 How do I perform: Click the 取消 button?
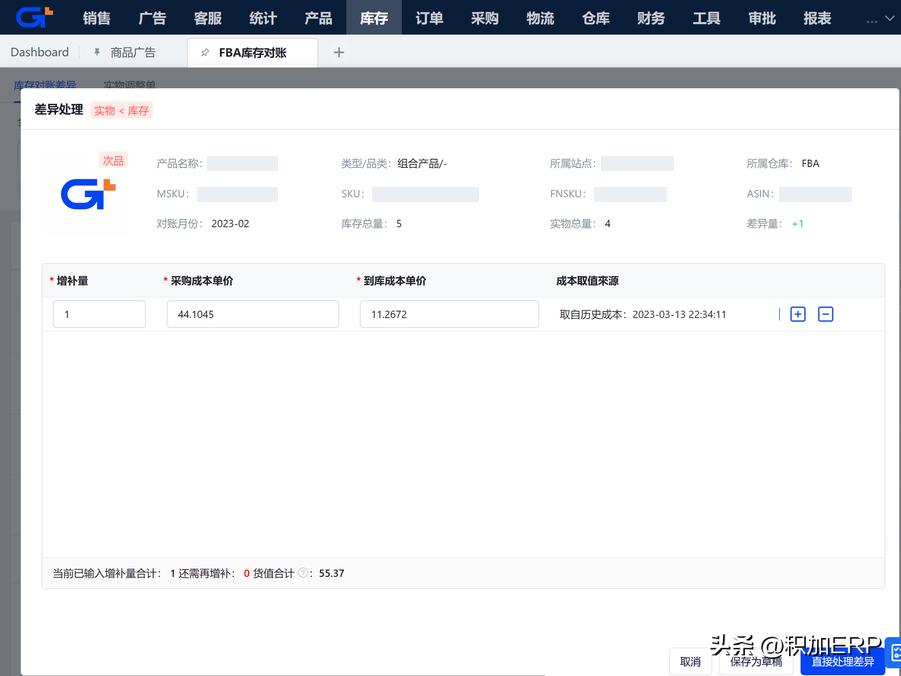pos(689,661)
